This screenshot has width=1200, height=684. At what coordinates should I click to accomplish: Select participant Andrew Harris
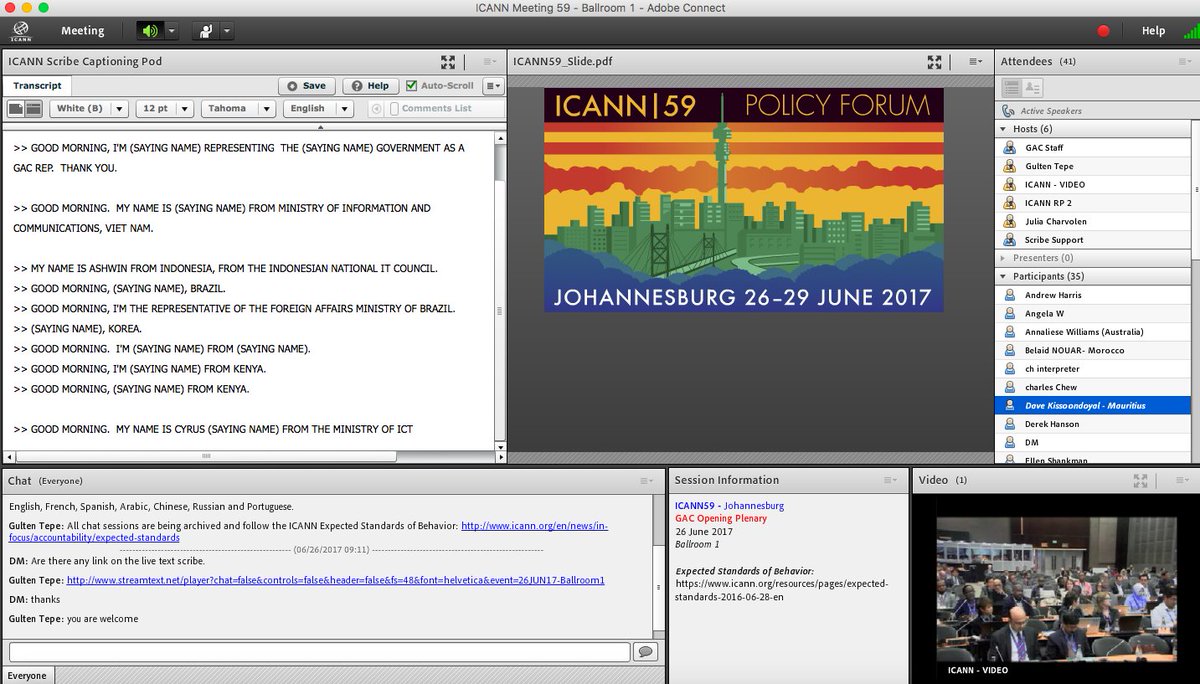[x=1093, y=295]
